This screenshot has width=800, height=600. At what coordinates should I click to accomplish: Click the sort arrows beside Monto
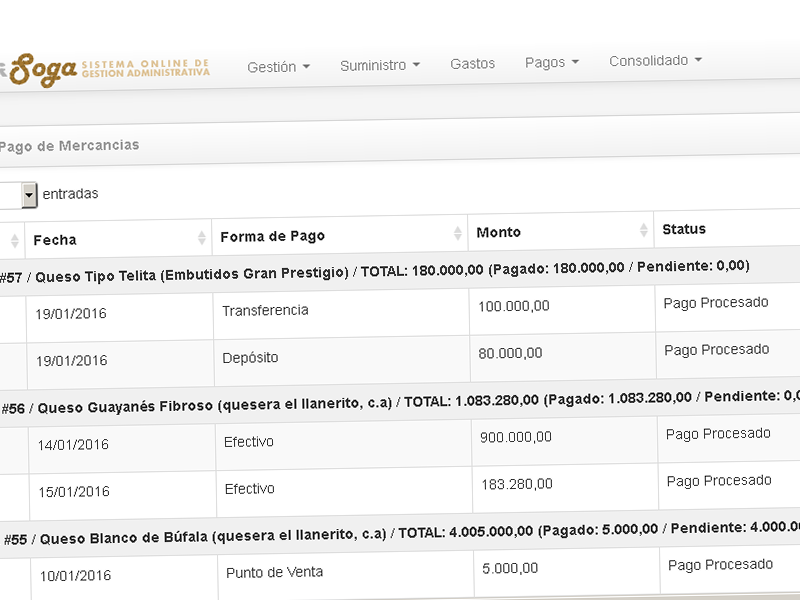644,230
